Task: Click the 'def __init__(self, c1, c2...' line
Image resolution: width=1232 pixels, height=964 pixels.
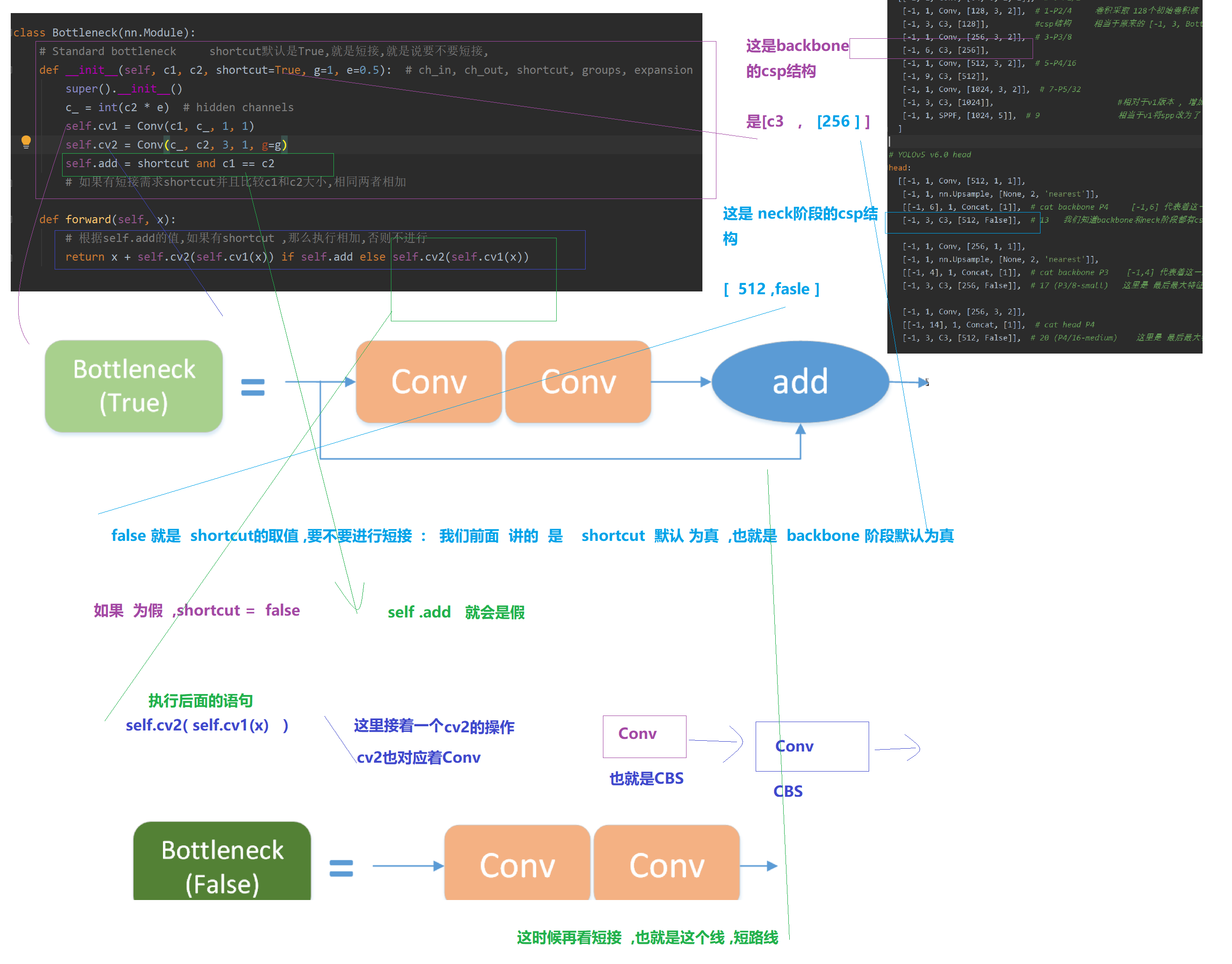Action: [366, 70]
